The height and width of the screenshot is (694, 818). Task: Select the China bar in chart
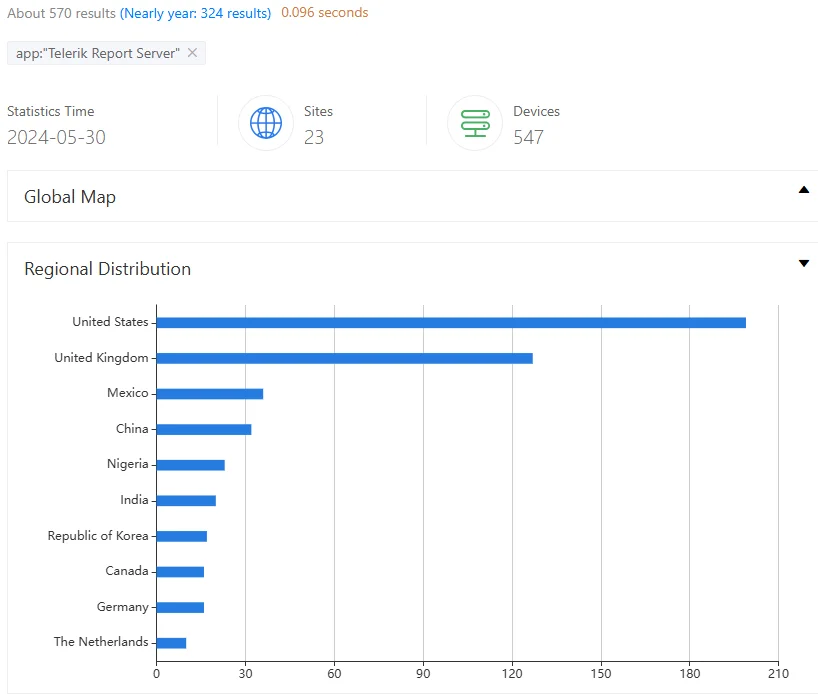204,429
